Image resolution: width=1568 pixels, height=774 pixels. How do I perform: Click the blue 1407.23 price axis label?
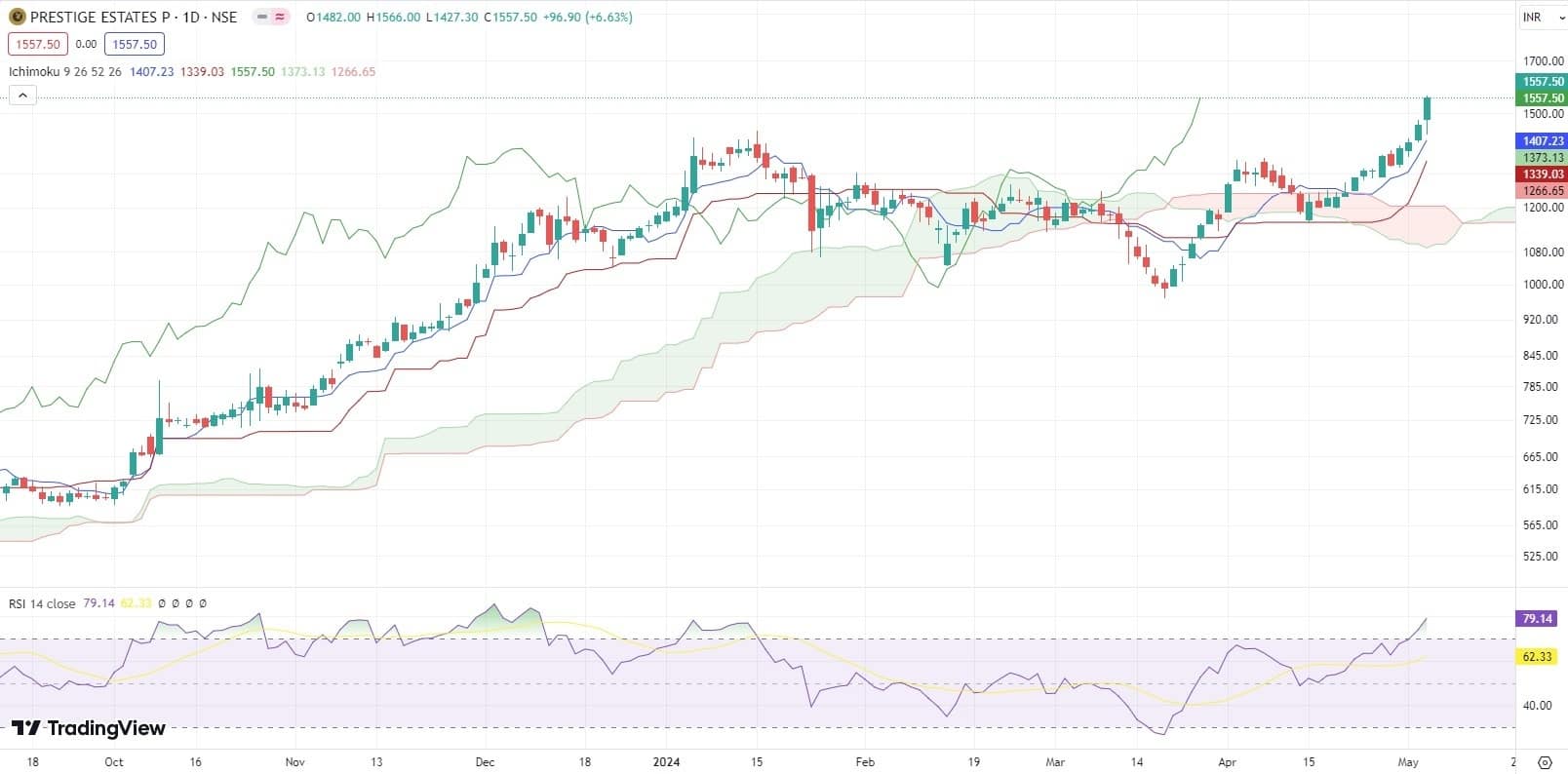pyautogui.click(x=1542, y=141)
